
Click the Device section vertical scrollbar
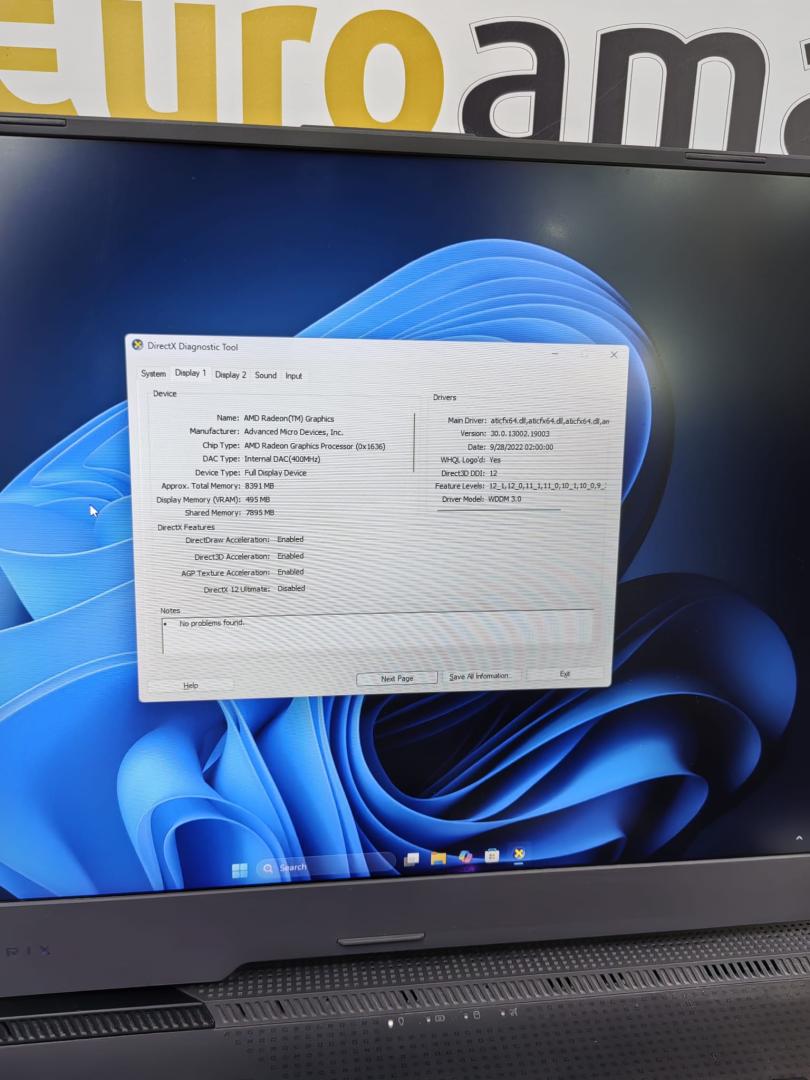click(414, 440)
